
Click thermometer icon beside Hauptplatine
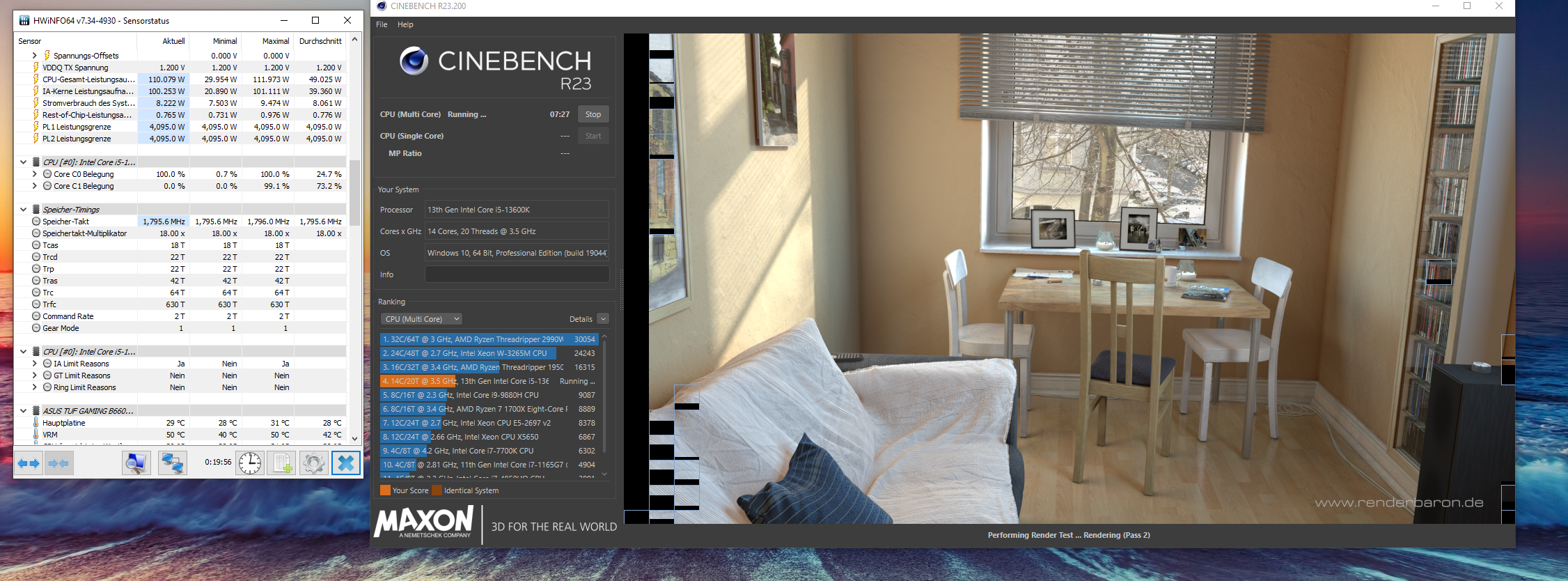[36, 423]
